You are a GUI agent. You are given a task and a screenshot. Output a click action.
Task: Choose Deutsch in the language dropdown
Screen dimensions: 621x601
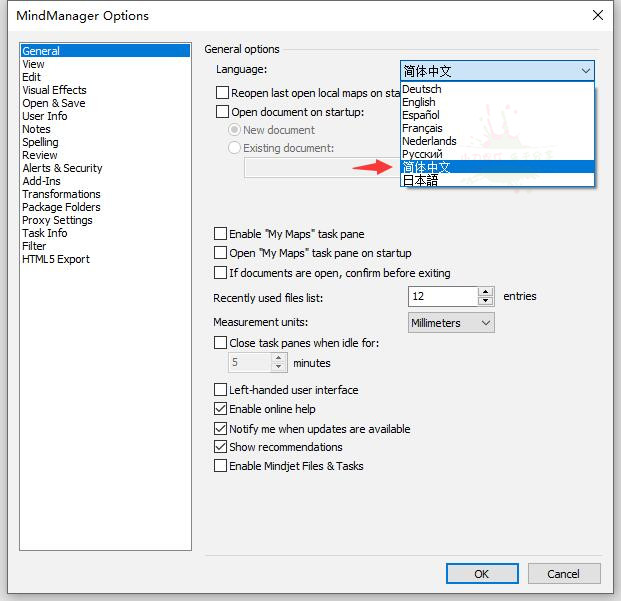tap(421, 89)
